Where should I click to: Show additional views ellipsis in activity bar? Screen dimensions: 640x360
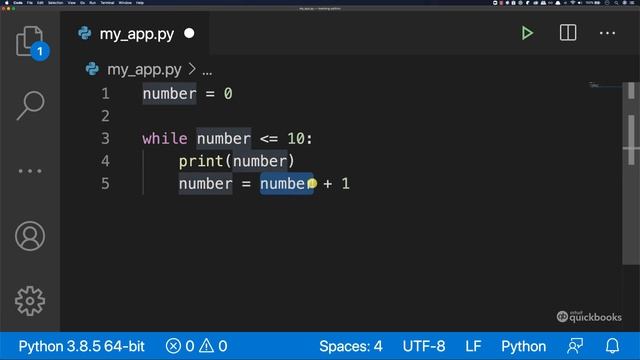point(30,171)
